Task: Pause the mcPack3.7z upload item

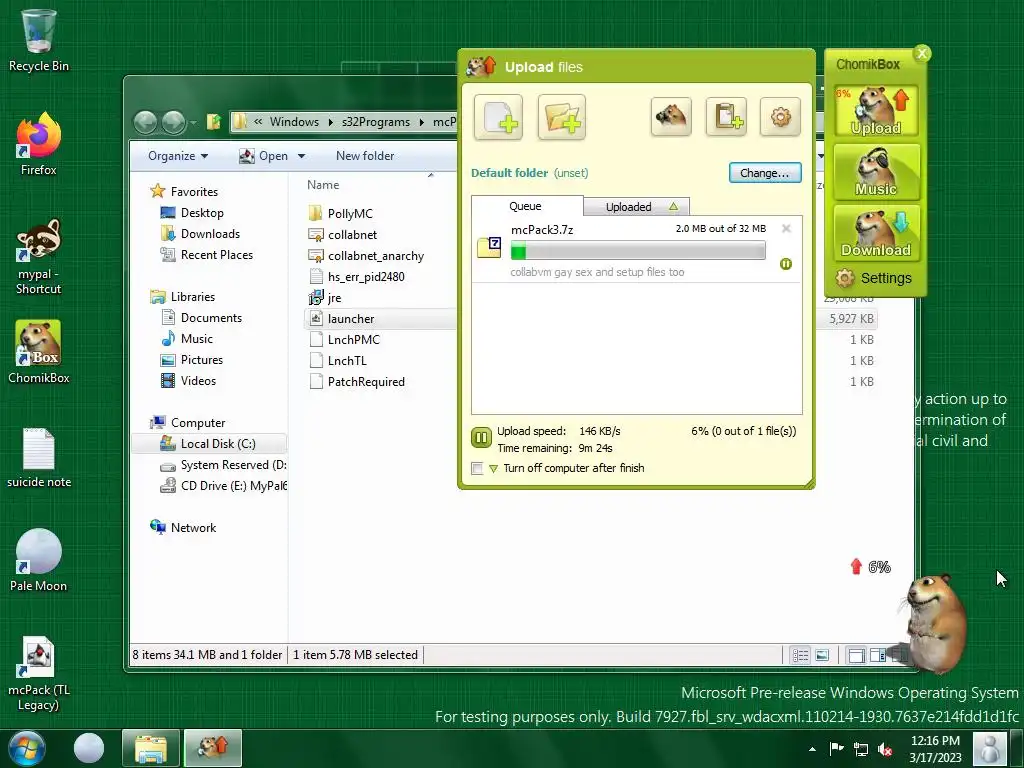Action: point(786,264)
